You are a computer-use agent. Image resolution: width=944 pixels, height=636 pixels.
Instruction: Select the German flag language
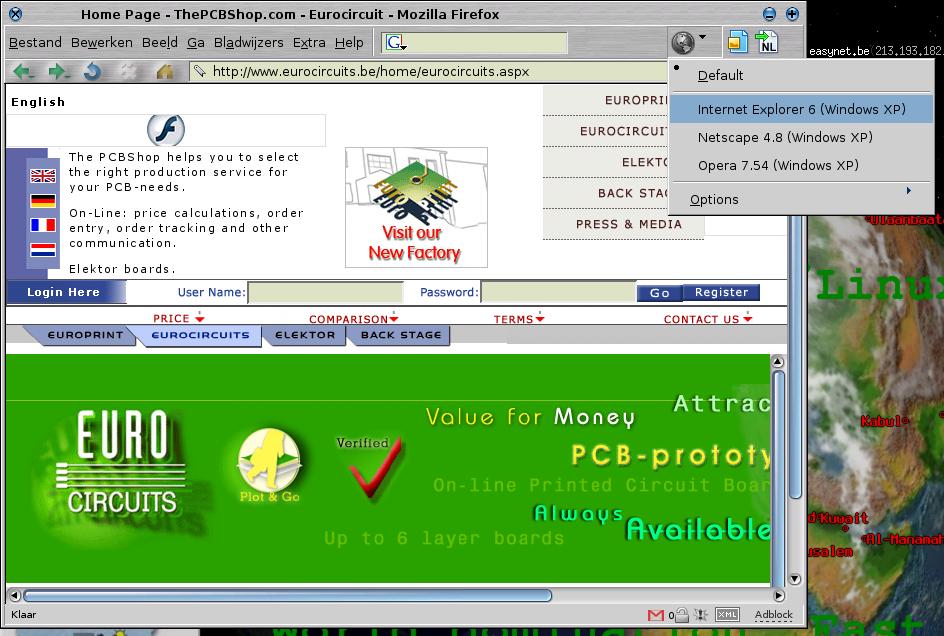43,201
